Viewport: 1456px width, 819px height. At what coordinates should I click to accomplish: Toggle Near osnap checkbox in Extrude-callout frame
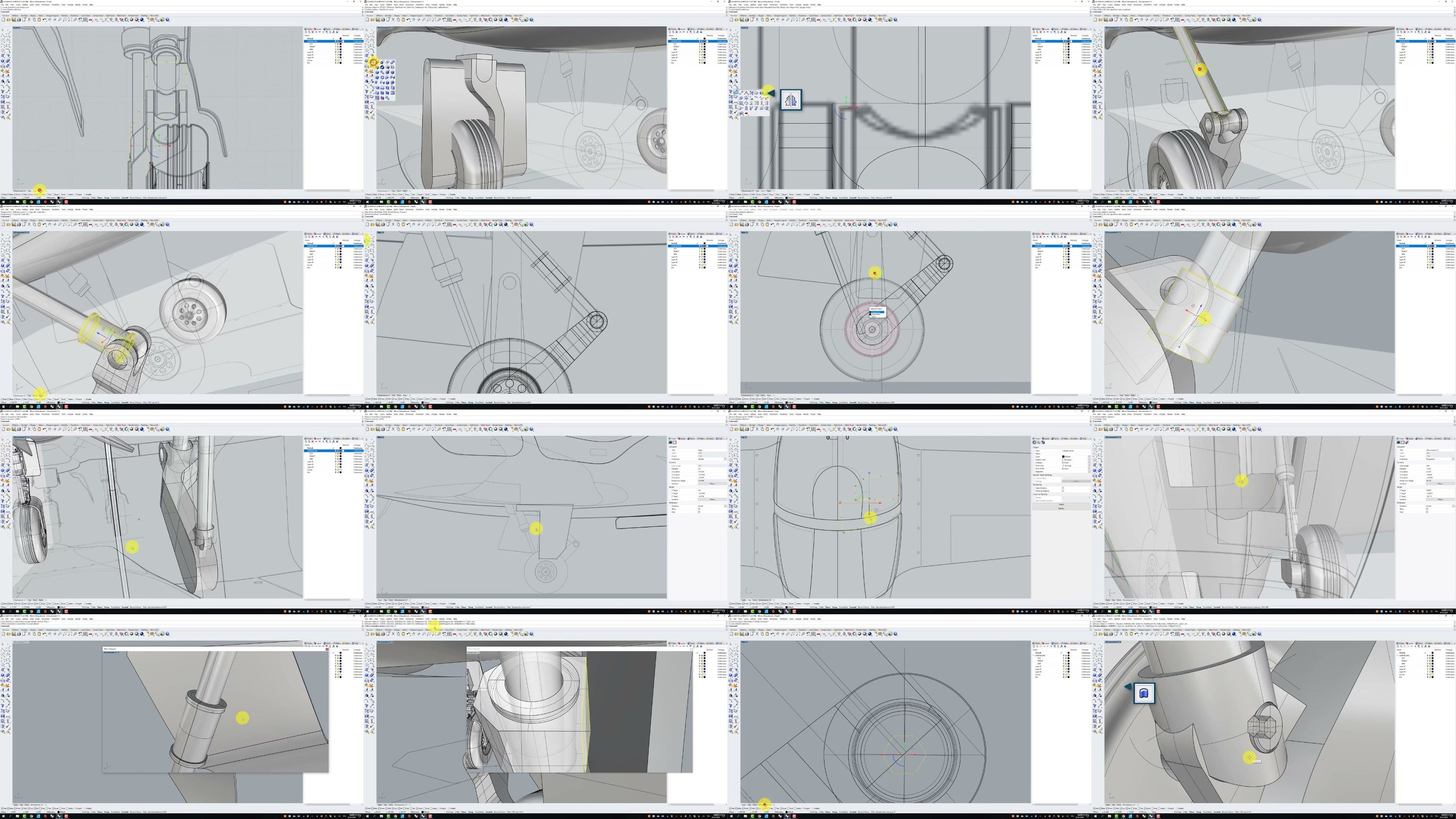[x=1101, y=809]
